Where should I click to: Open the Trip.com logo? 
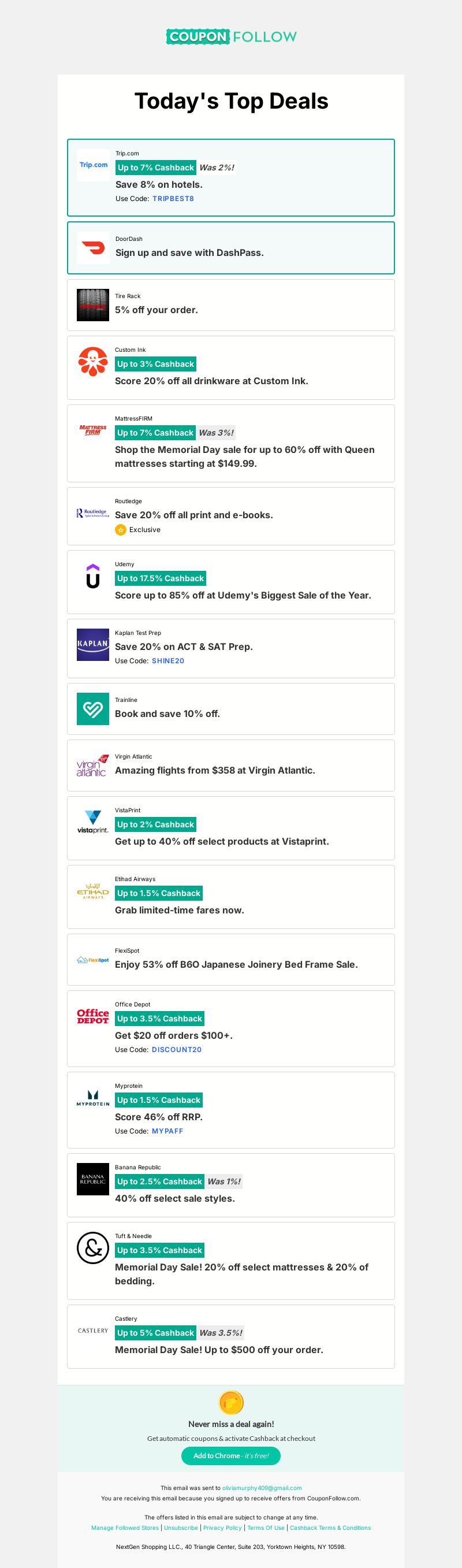tap(93, 165)
